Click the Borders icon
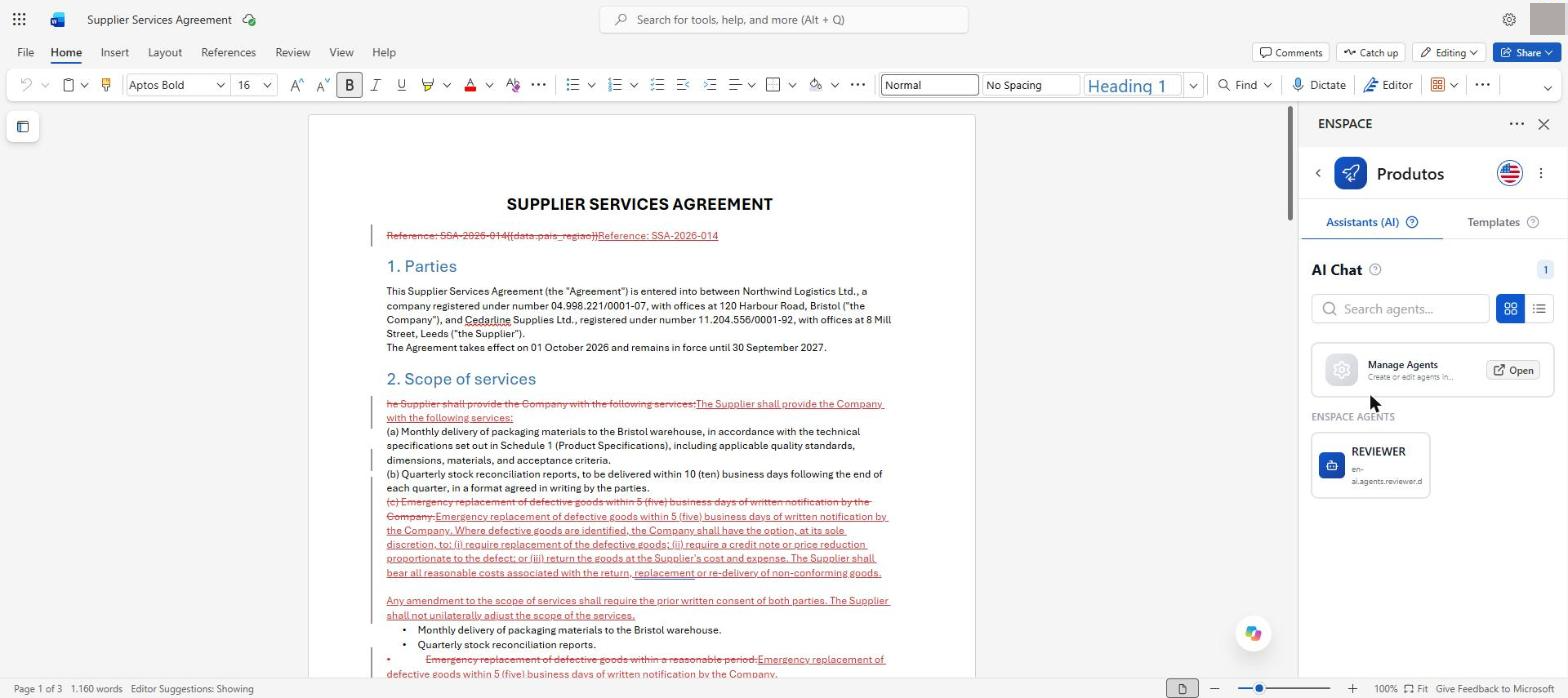The width and height of the screenshot is (1568, 698). click(773, 85)
